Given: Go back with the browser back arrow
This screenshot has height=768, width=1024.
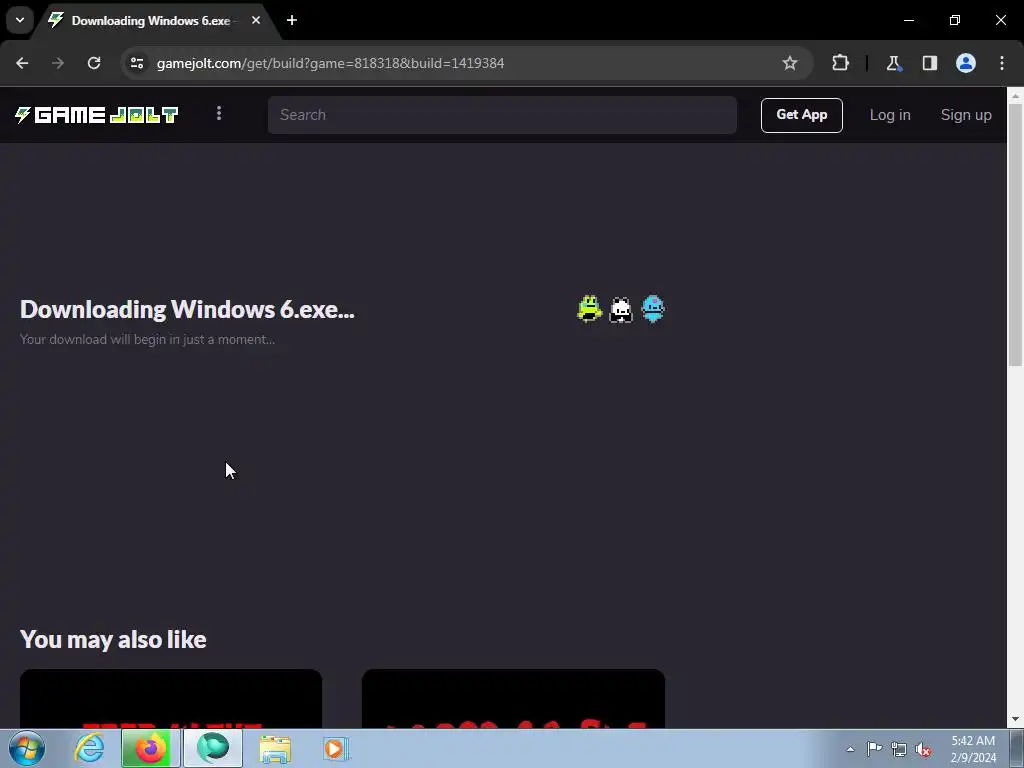Looking at the screenshot, I should coord(22,63).
